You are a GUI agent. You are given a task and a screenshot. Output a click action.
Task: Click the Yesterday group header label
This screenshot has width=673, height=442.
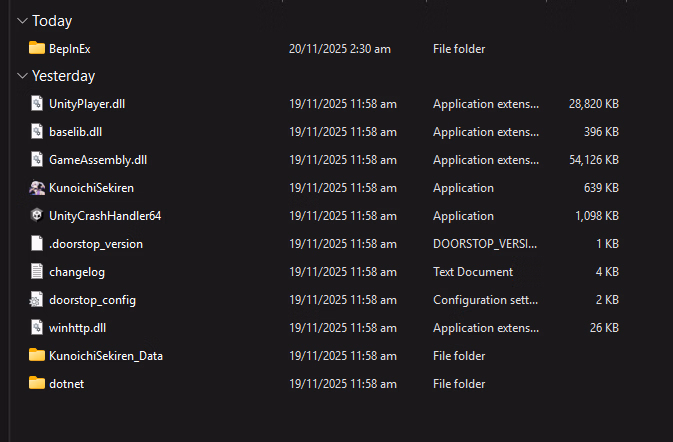tap(63, 76)
